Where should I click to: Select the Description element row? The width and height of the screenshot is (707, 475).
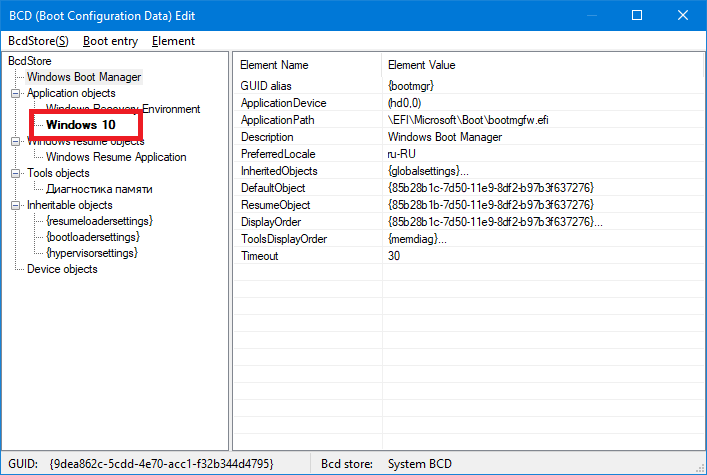coord(469,137)
